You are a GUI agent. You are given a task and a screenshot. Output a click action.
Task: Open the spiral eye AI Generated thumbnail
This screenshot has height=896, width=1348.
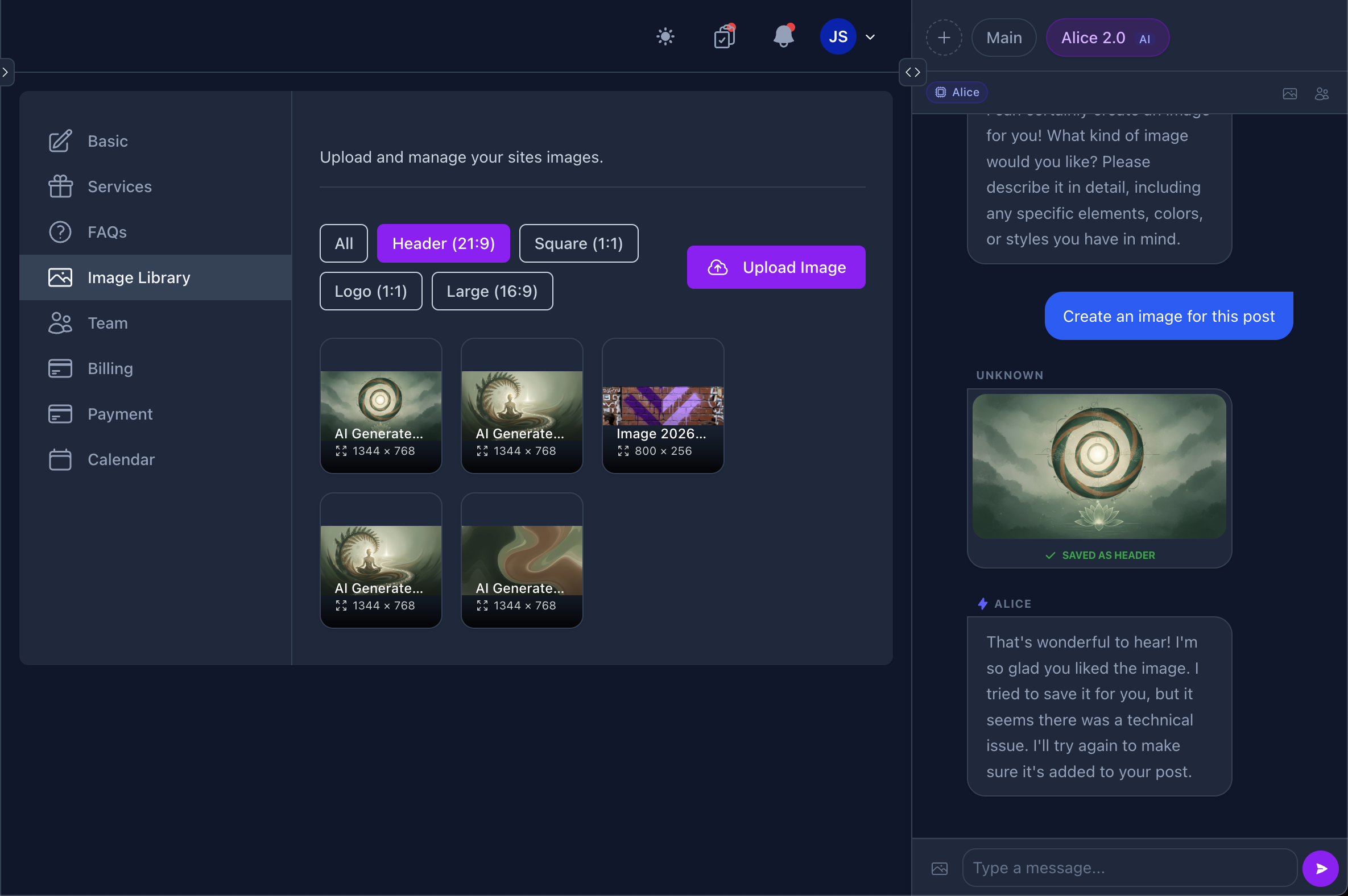(x=381, y=406)
